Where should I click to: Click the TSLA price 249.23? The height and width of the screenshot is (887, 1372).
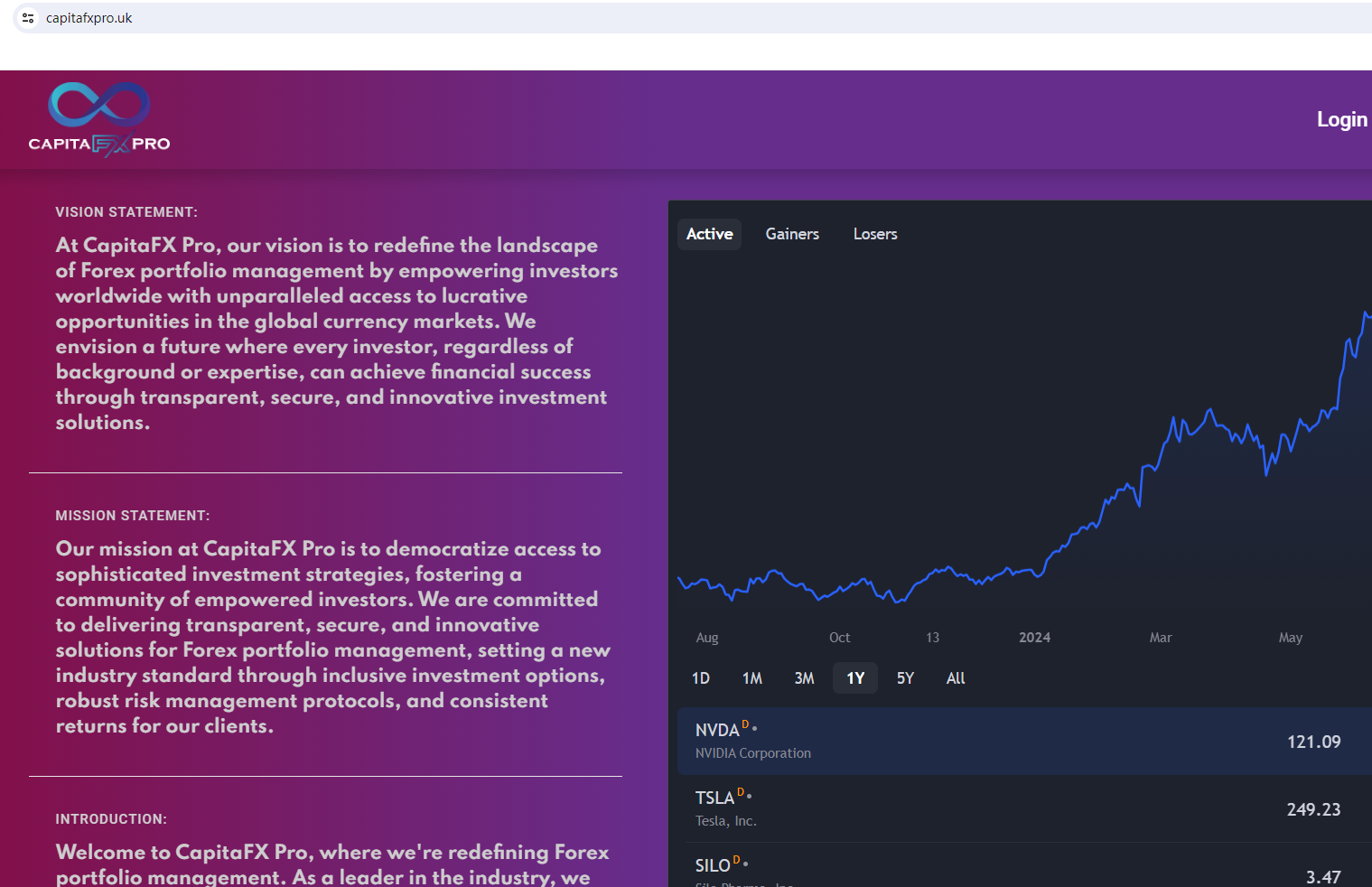point(1313,809)
